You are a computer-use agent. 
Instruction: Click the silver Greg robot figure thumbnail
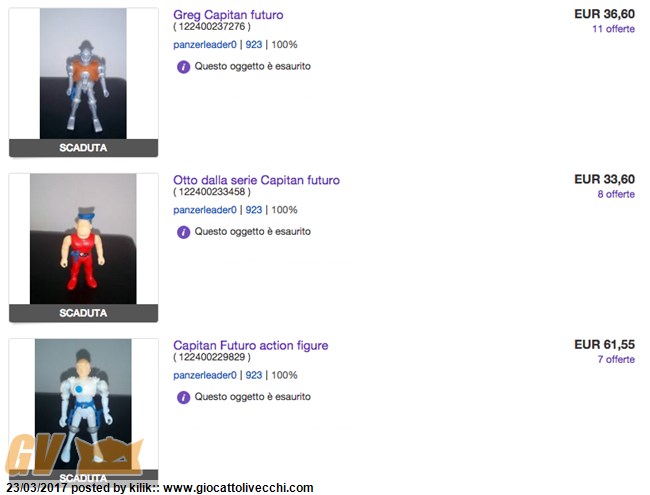pos(83,73)
